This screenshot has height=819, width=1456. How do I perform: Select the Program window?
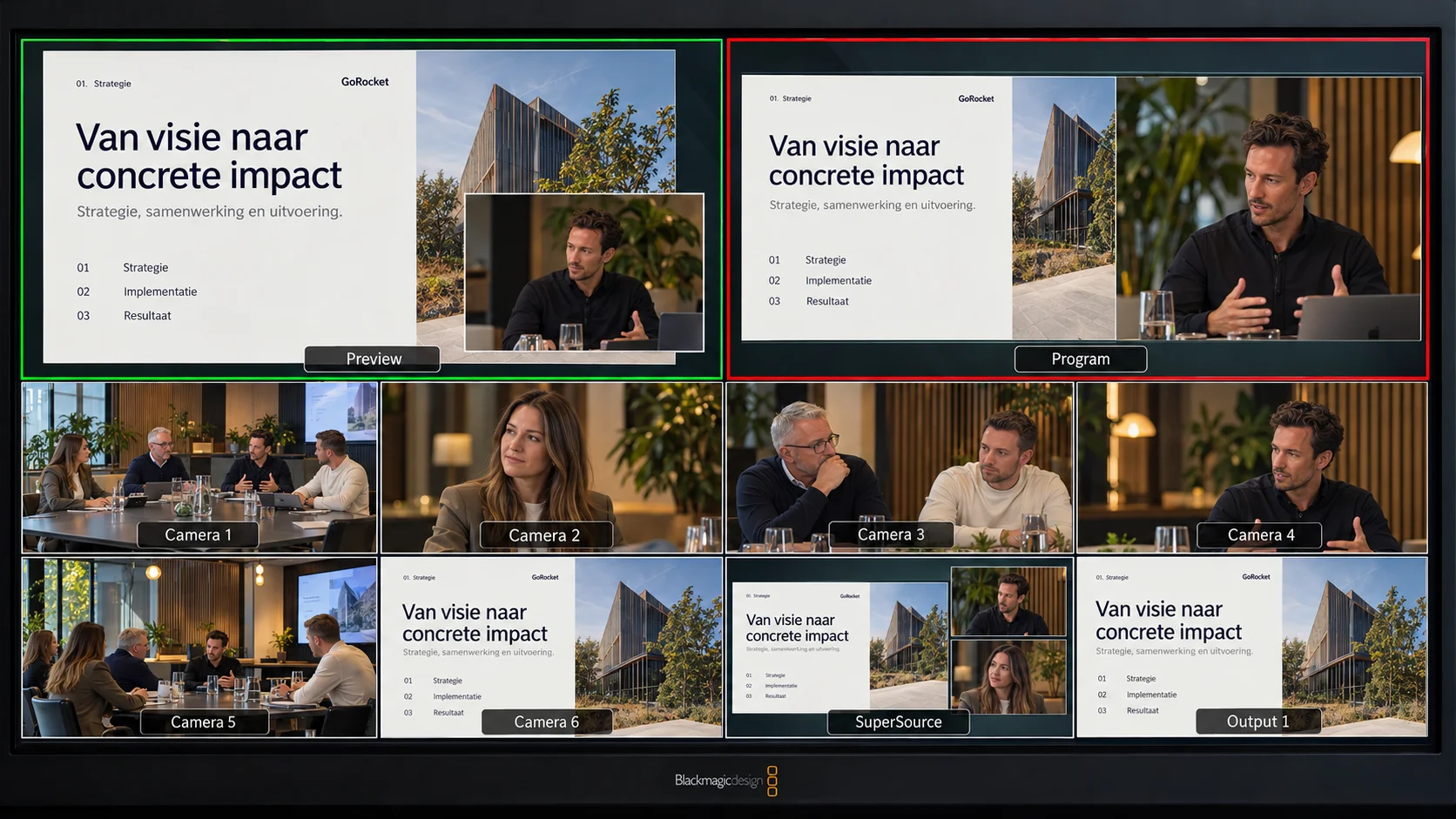[x=1078, y=209]
